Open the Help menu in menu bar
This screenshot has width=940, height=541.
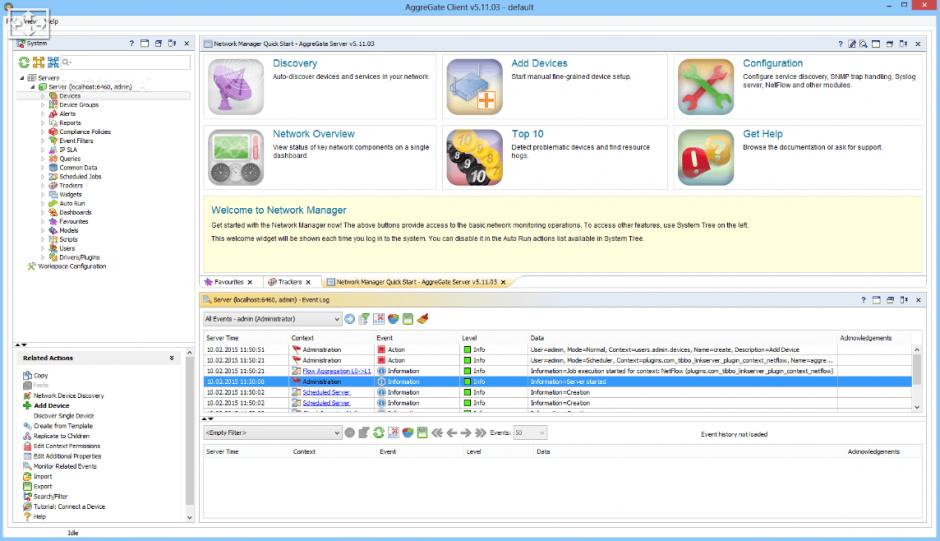(x=53, y=21)
